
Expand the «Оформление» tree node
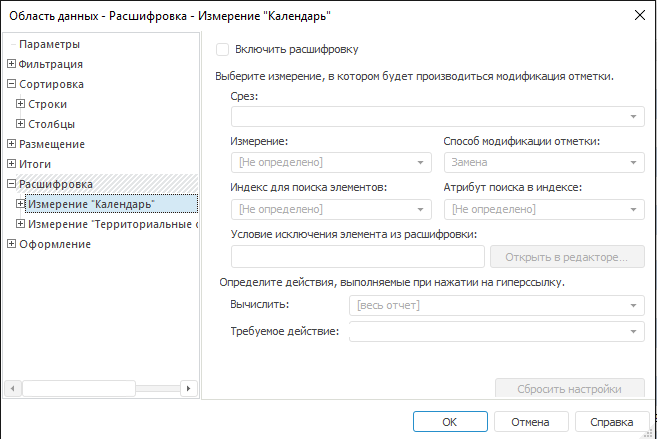click(x=11, y=244)
